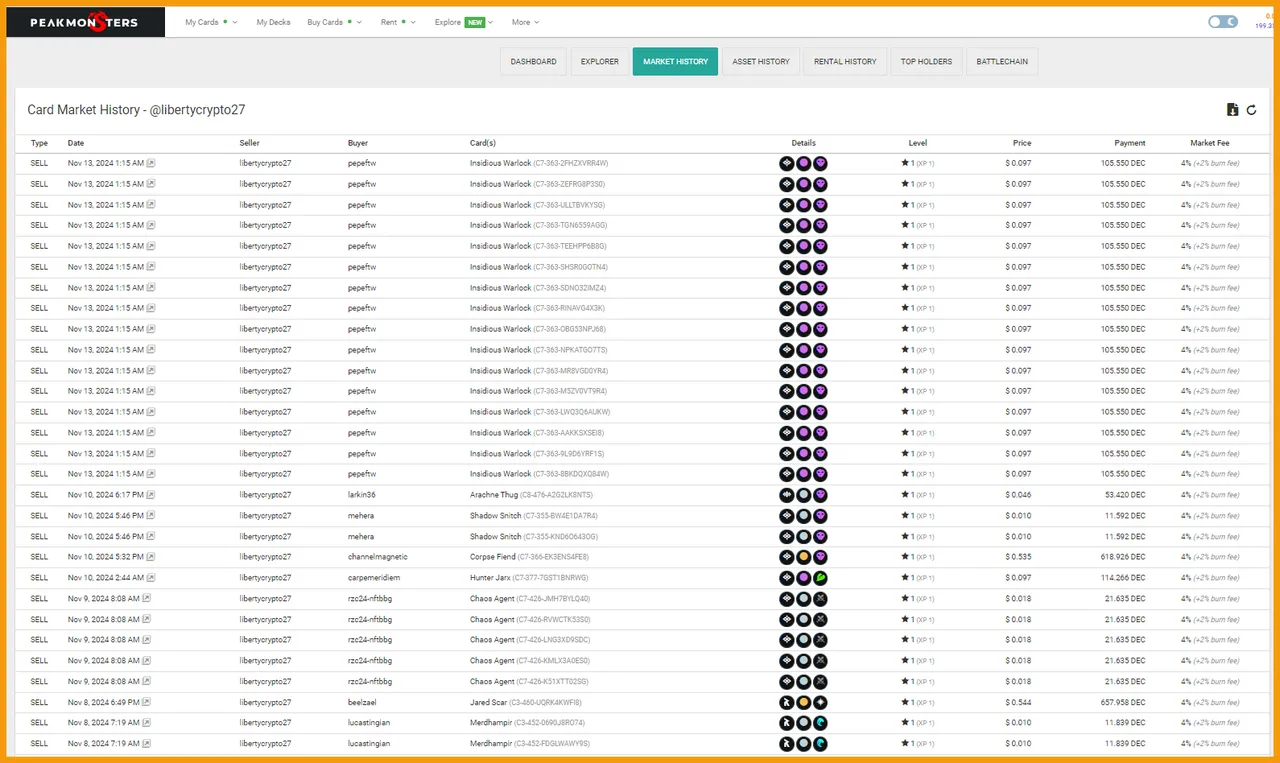Click the gold rarity icon for Jared Scar
This screenshot has height=763, width=1280.
click(803, 702)
